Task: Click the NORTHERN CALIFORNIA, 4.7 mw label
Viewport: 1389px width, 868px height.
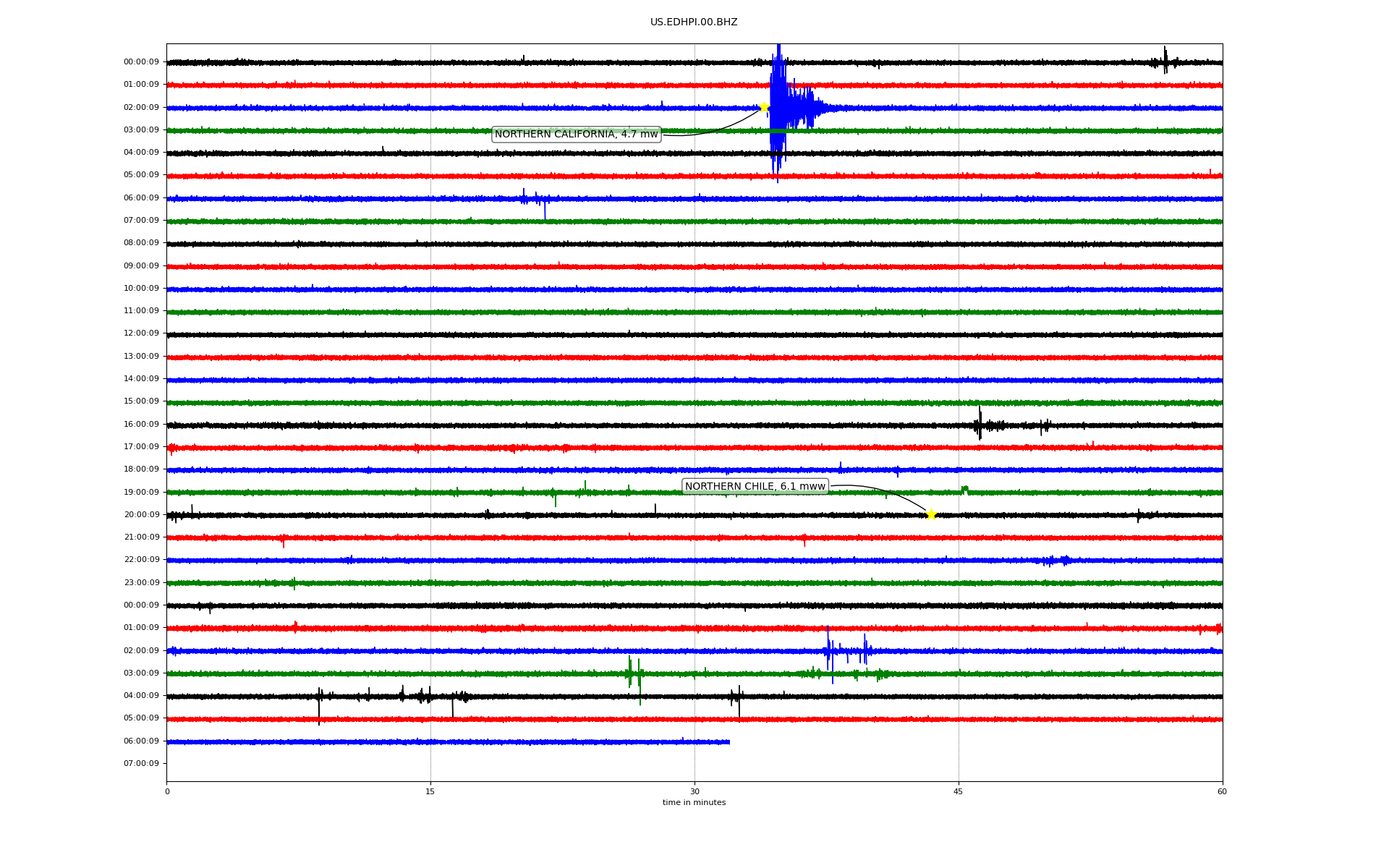Action: pyautogui.click(x=576, y=135)
